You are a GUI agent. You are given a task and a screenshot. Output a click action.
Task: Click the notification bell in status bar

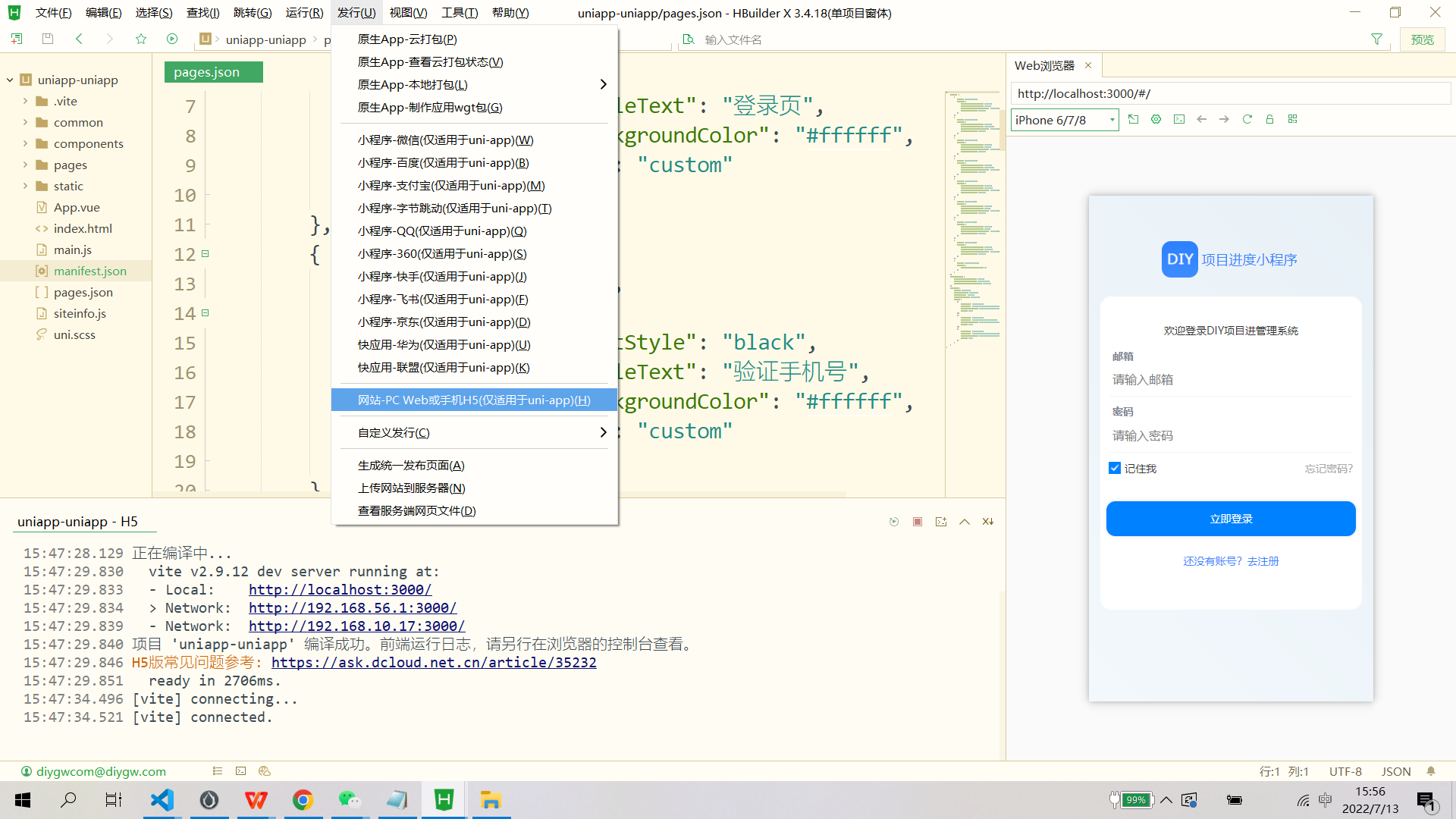click(1431, 771)
